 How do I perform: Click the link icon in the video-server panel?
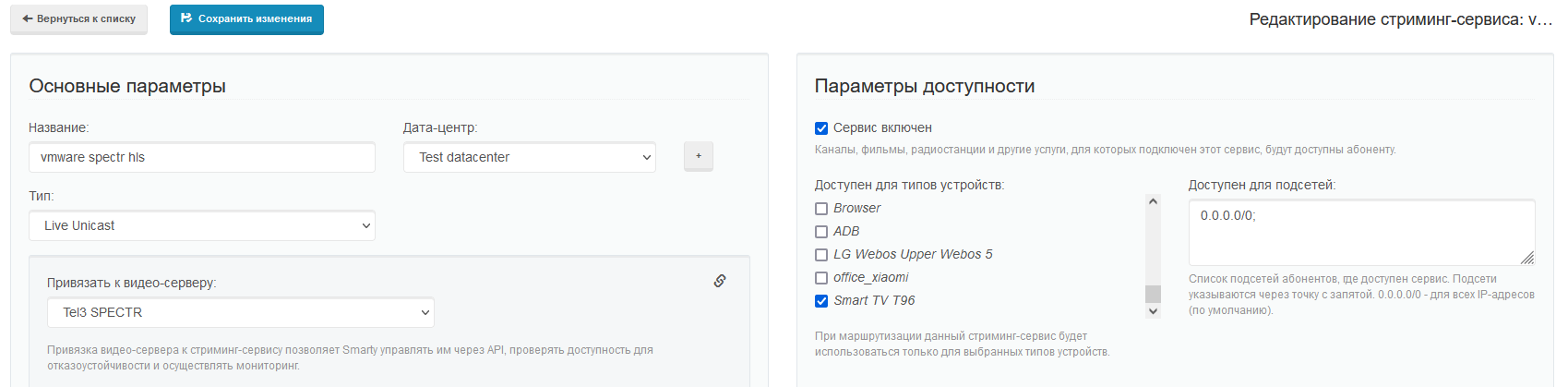click(720, 281)
